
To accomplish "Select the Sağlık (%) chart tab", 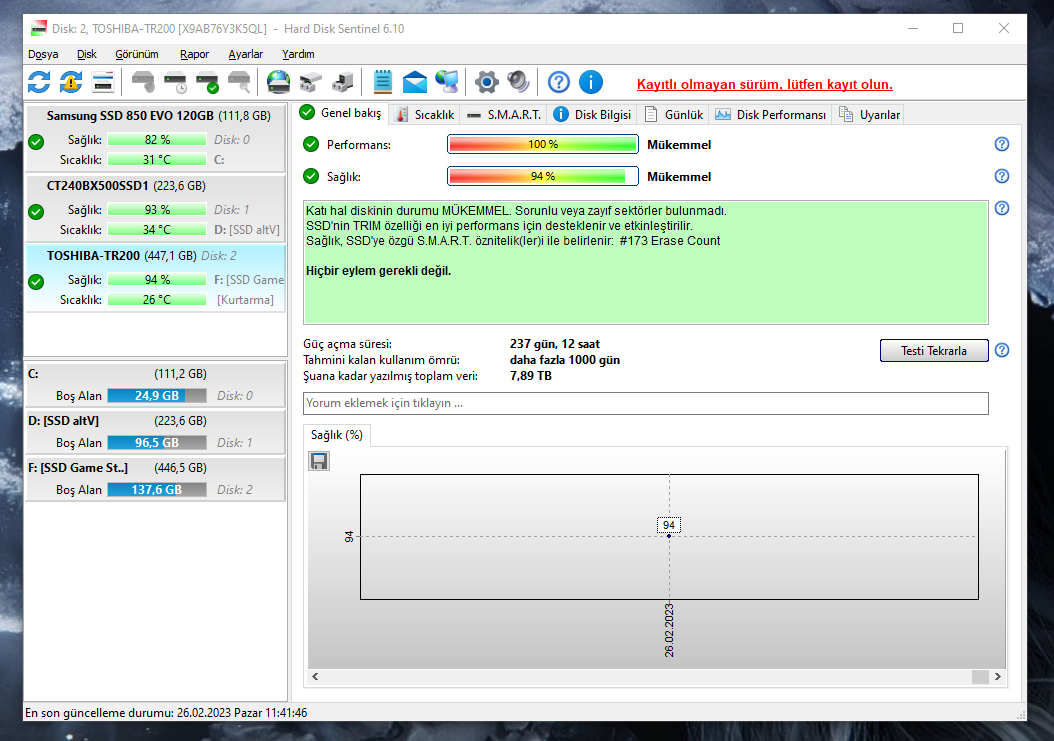I will [337, 435].
